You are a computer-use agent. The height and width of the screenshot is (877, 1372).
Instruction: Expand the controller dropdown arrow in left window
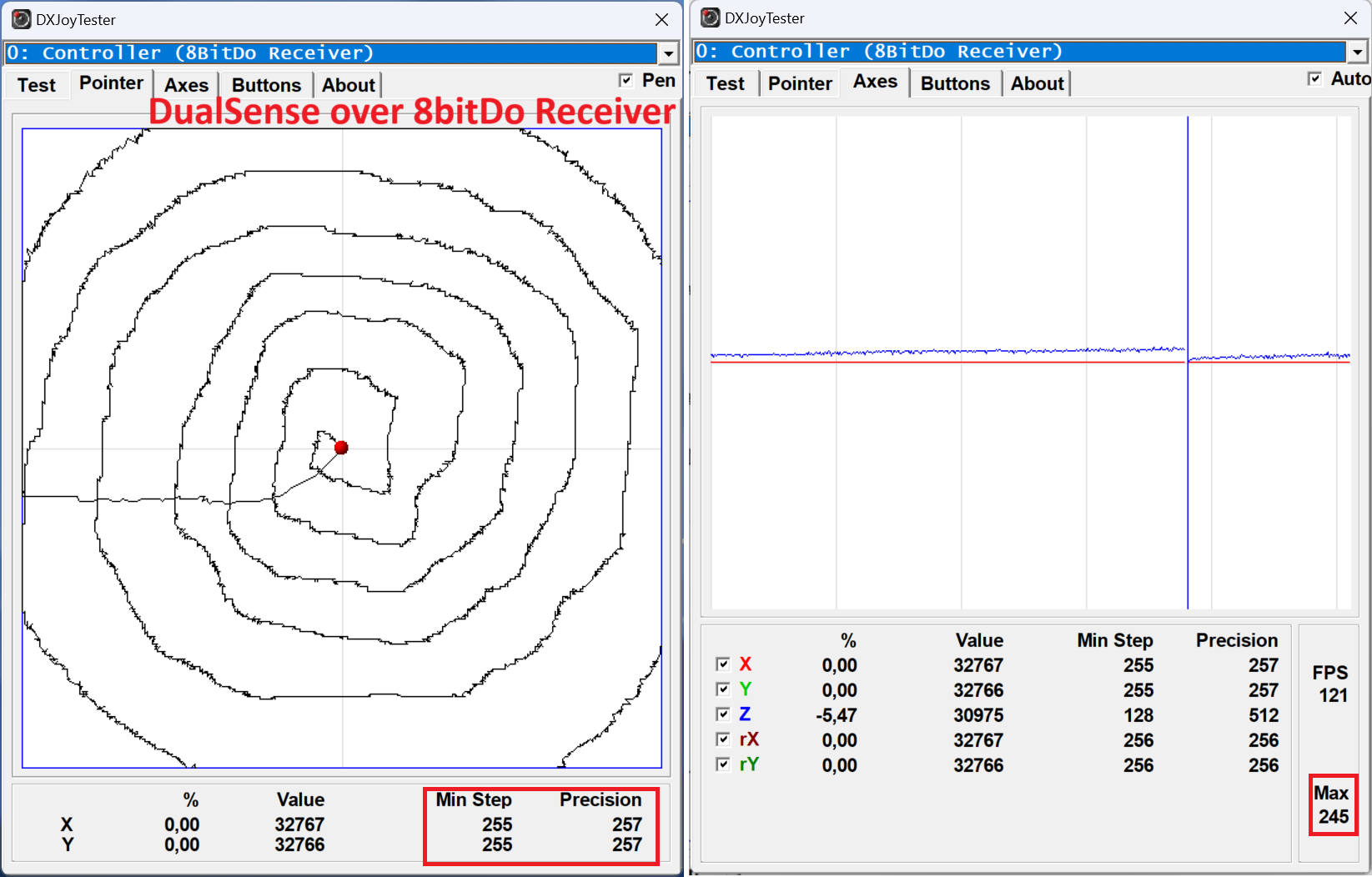click(669, 53)
